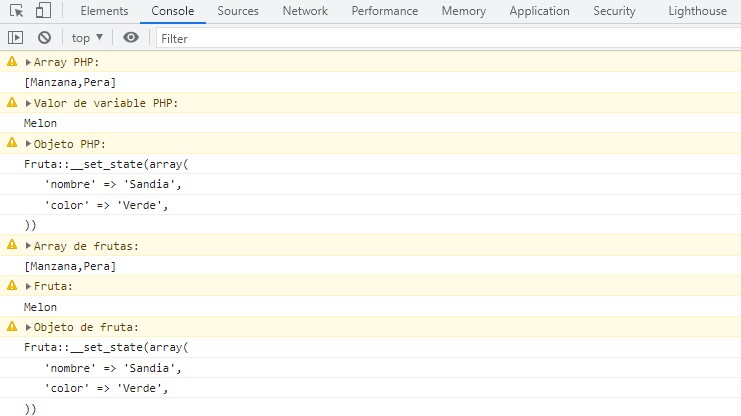Click warning icon beside Array PHP
Image resolution: width=741 pixels, height=416 pixels.
12,62
